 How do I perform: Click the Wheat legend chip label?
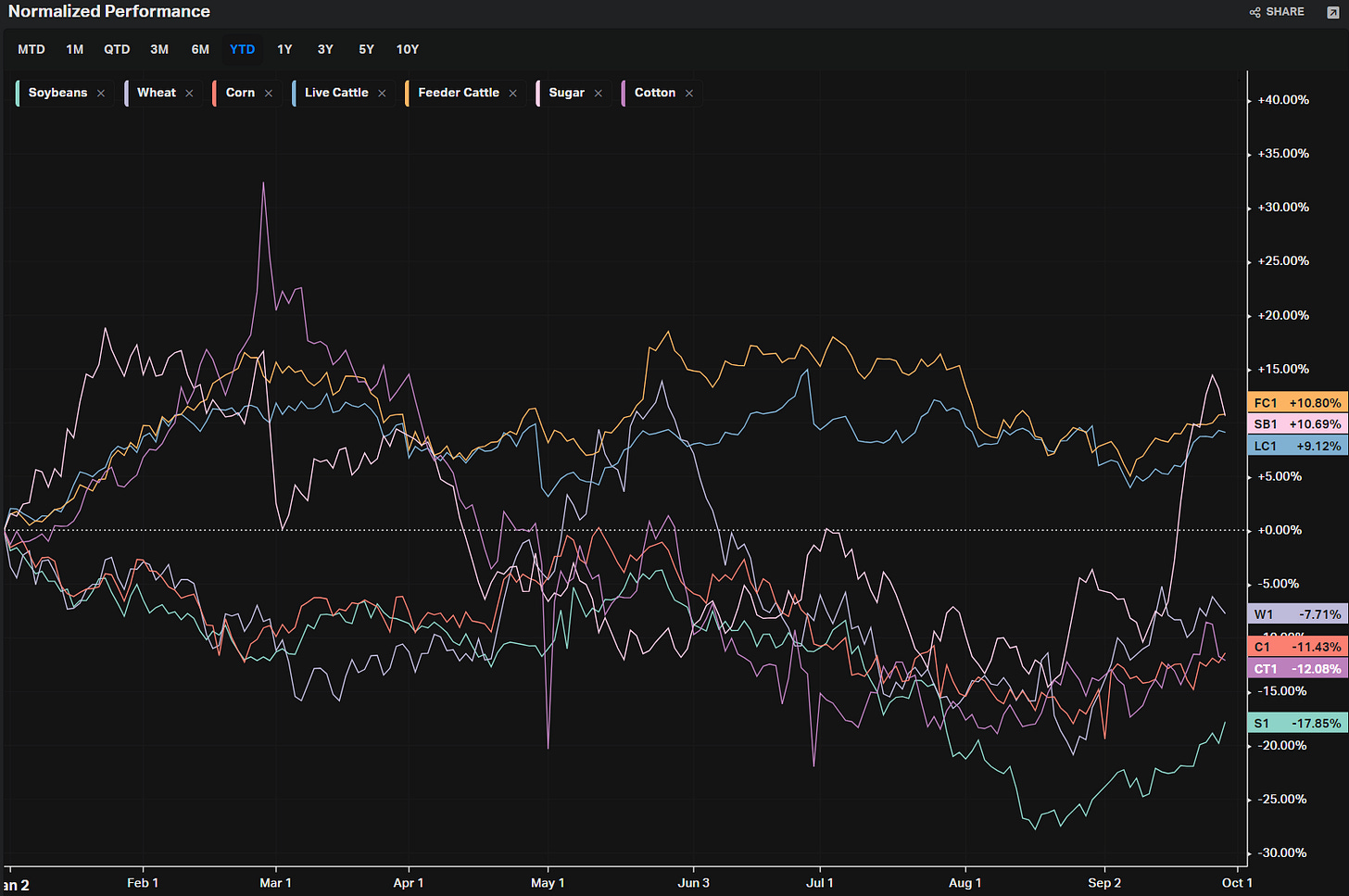[x=157, y=93]
